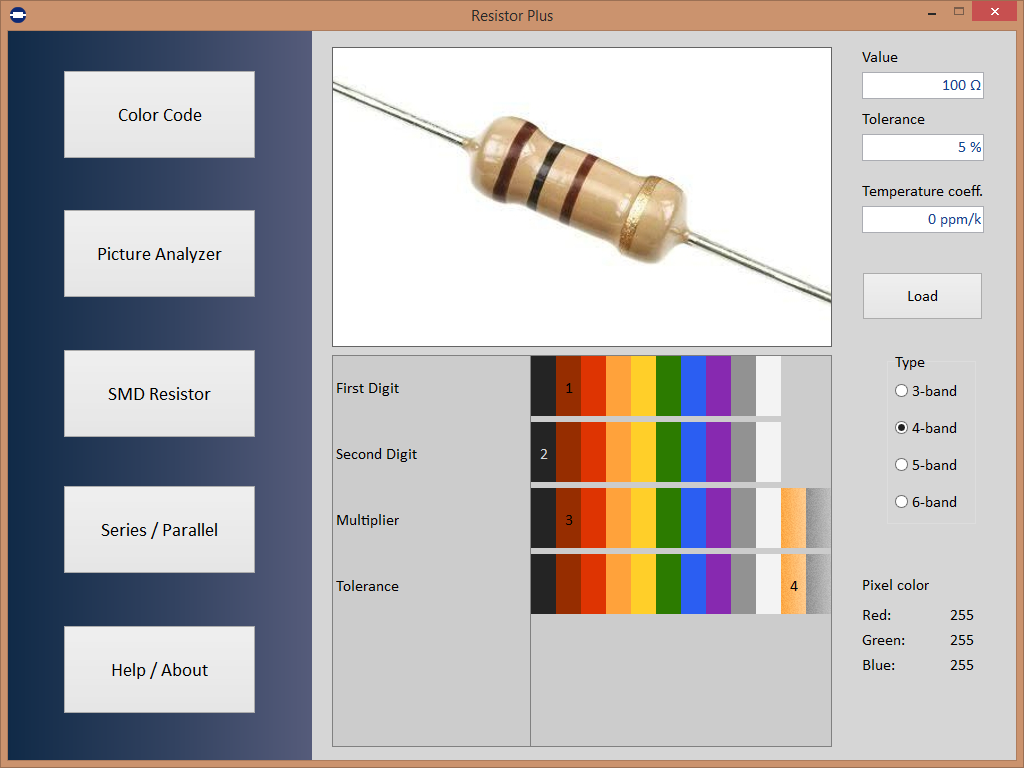
Task: Click the resistor photo preview
Action: (x=582, y=197)
